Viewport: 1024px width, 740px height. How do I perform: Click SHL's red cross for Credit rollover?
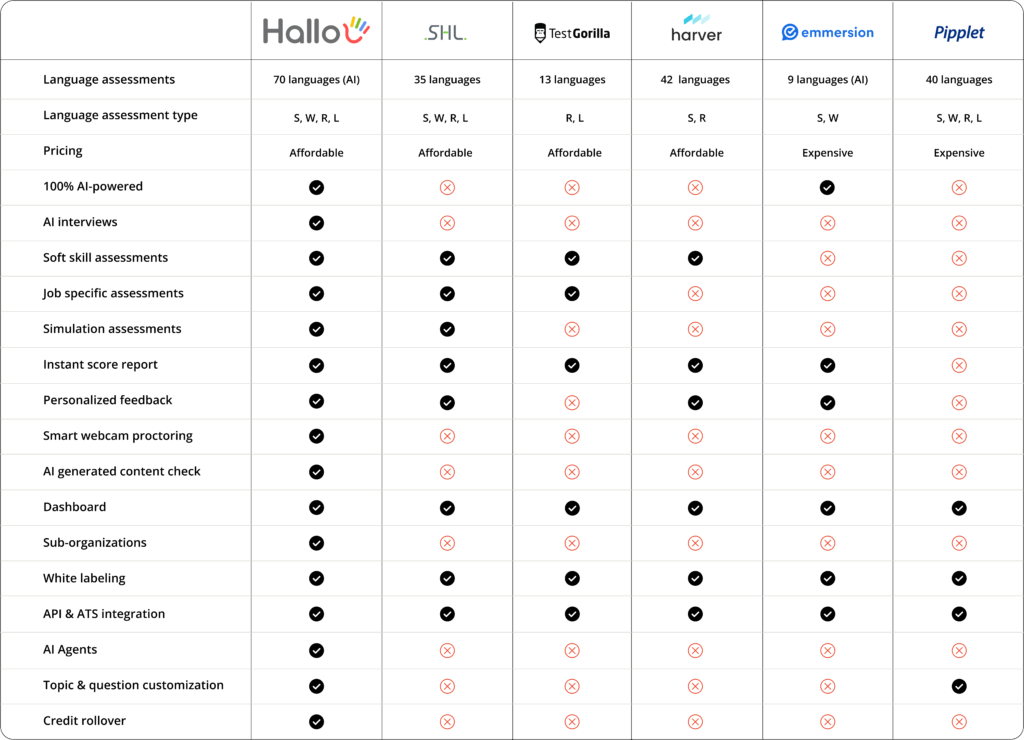coord(447,722)
